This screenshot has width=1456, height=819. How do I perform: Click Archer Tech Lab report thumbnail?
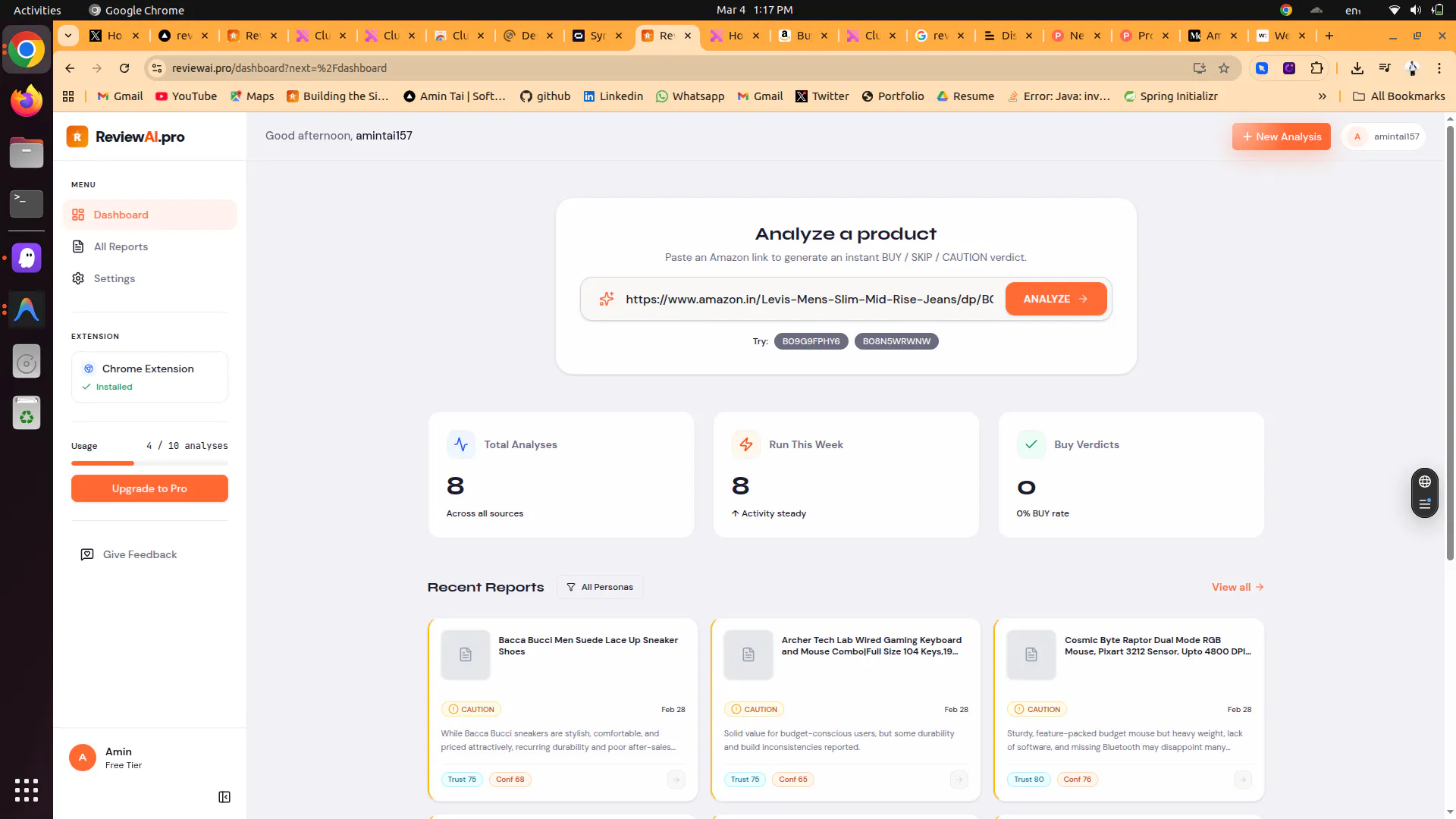[748, 654]
